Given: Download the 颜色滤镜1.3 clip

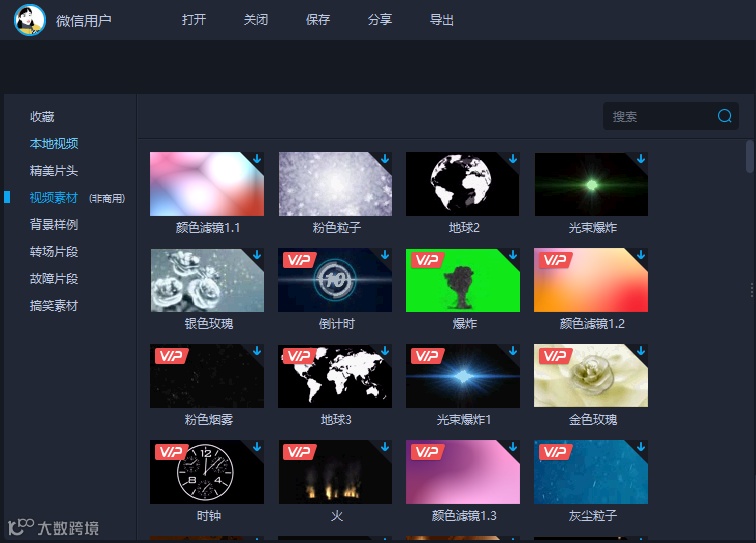Looking at the screenshot, I should tap(513, 447).
